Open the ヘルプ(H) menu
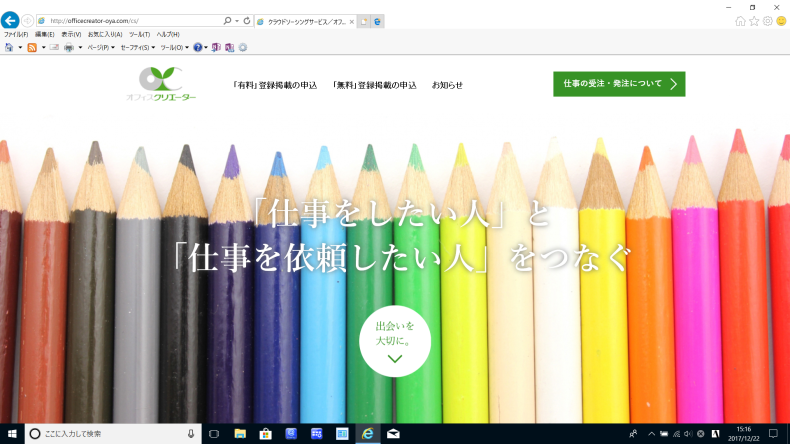The width and height of the screenshot is (790, 444). pyautogui.click(x=168, y=34)
